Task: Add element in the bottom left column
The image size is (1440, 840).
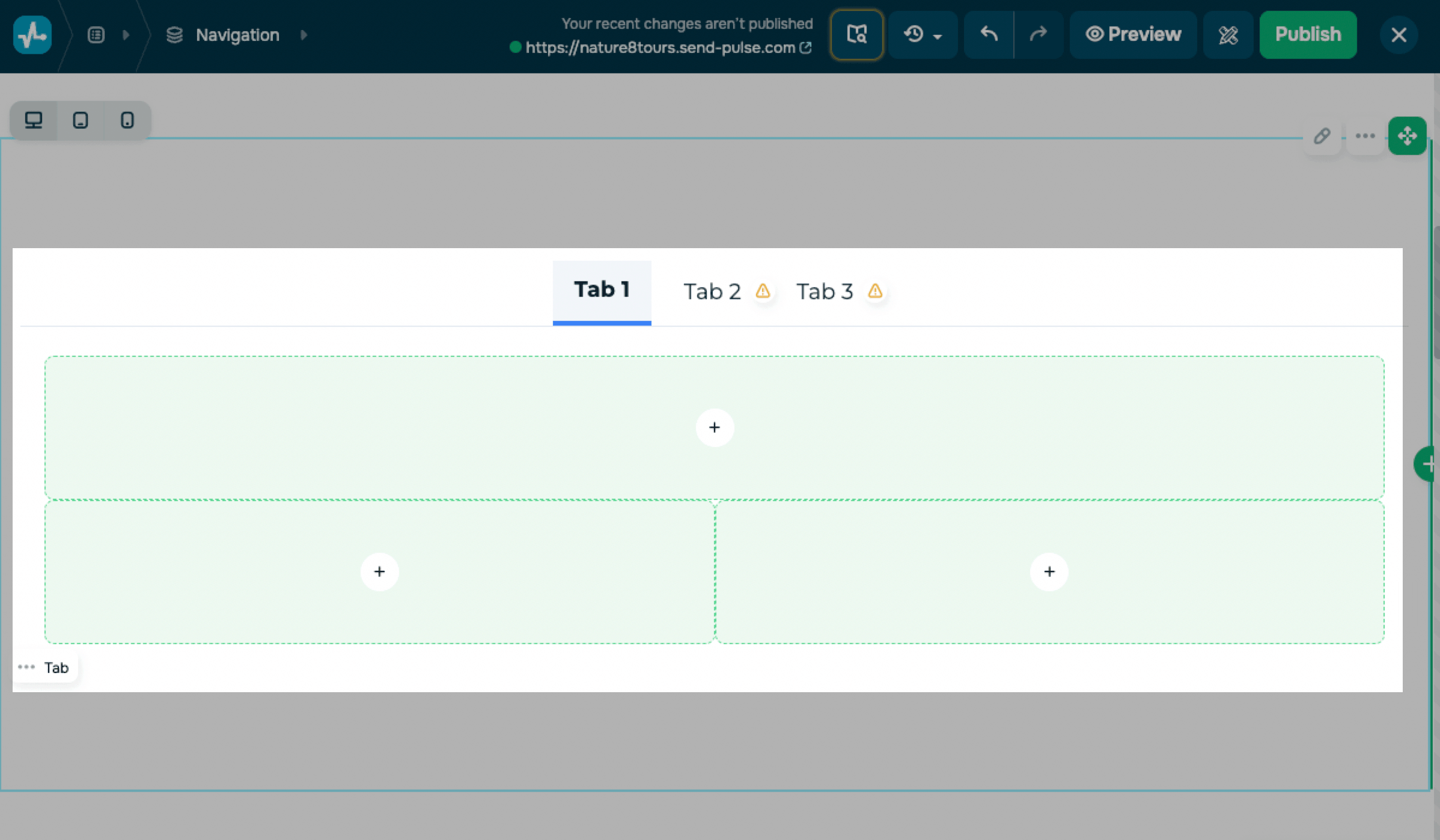Action: pos(379,571)
